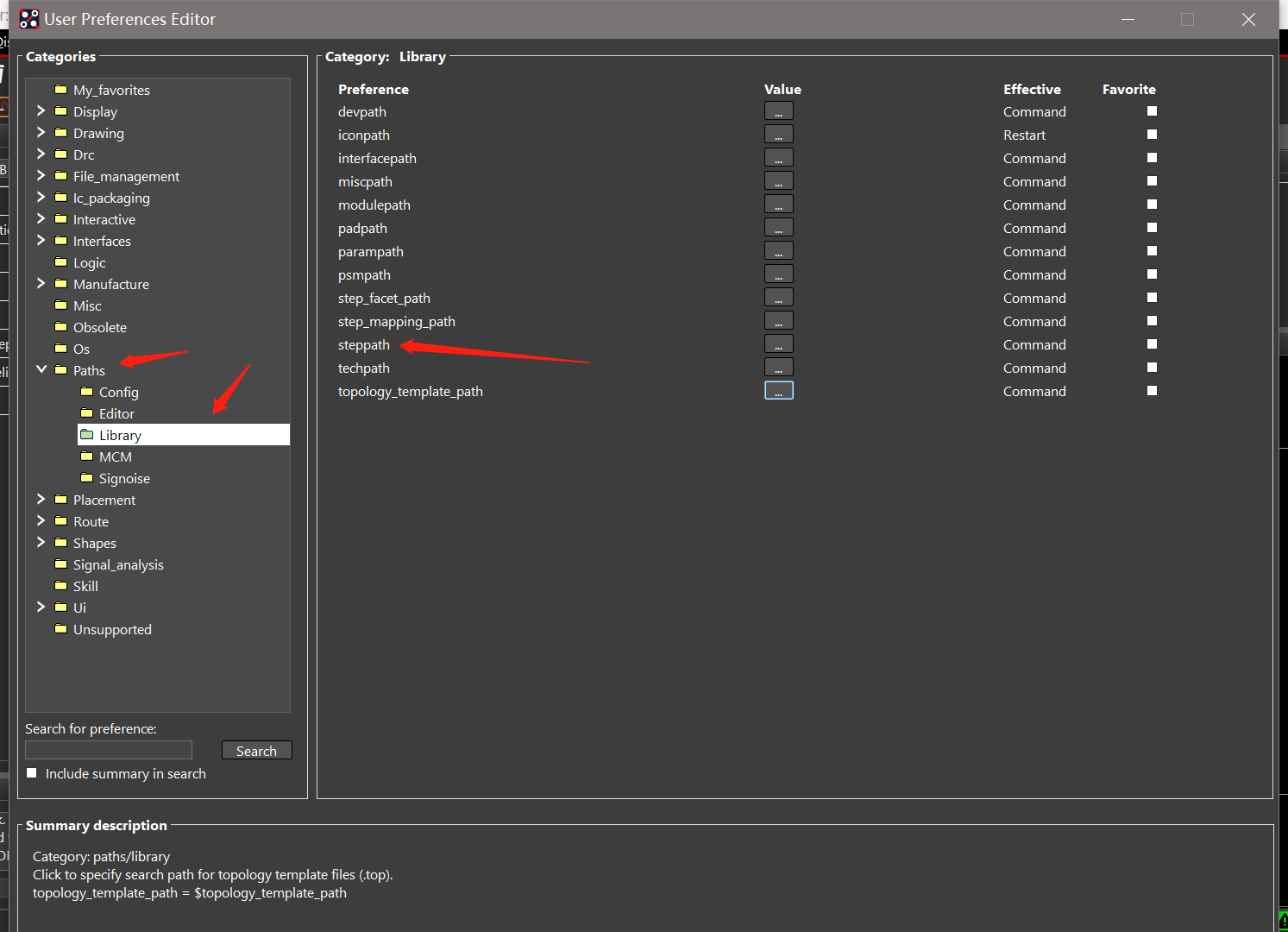Expand the Placement category
This screenshot has width=1288, height=932.
click(41, 499)
